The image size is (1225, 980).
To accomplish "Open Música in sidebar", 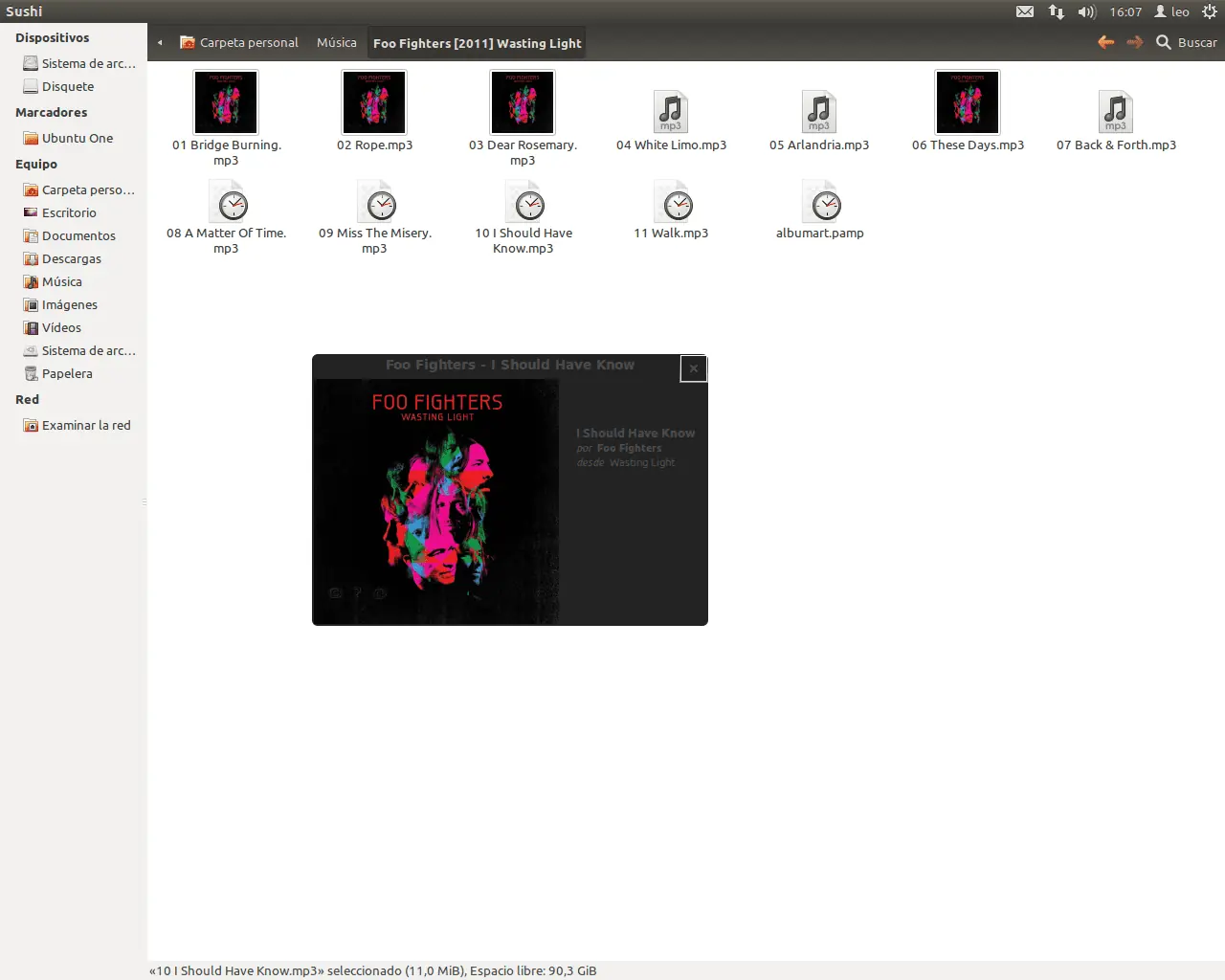I will click(x=54, y=281).
